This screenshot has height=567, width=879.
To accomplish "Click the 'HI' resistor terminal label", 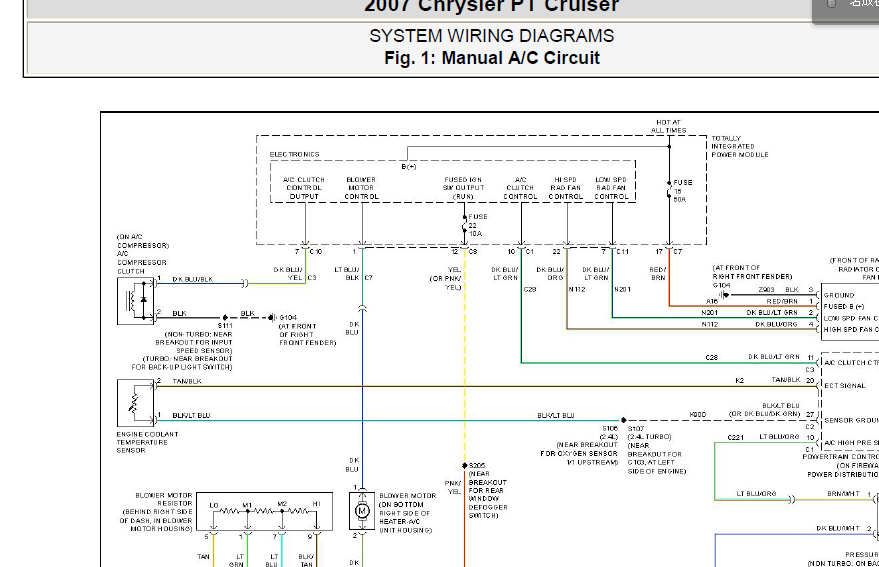I will click(317, 504).
